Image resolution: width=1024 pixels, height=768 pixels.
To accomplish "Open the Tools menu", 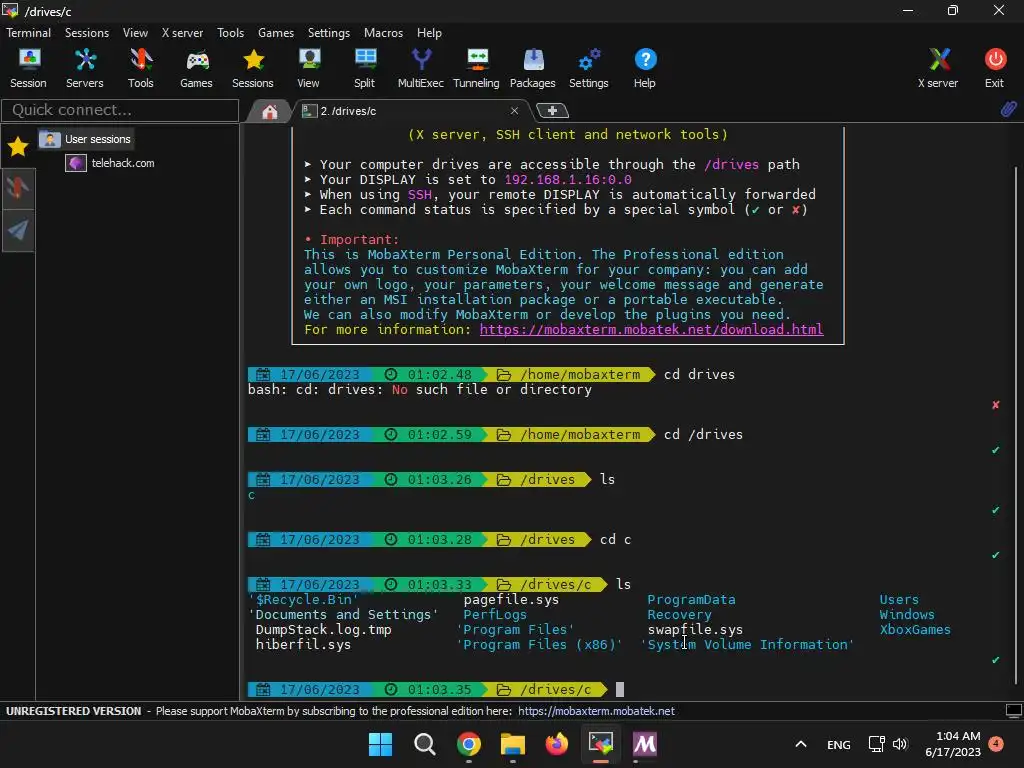I will (231, 33).
